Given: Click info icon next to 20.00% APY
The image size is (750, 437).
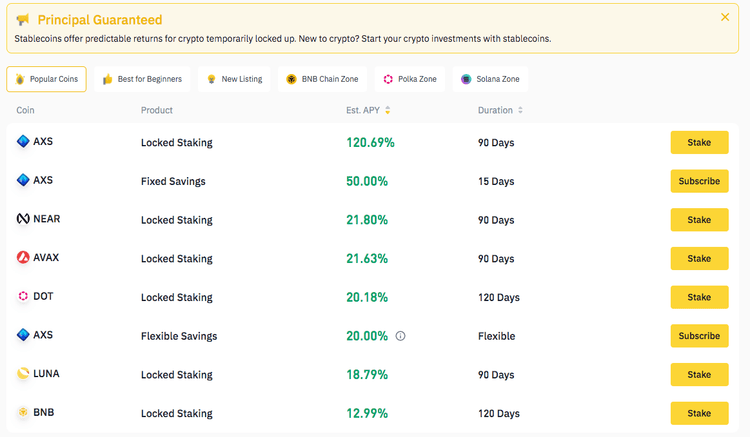Looking at the screenshot, I should (400, 336).
